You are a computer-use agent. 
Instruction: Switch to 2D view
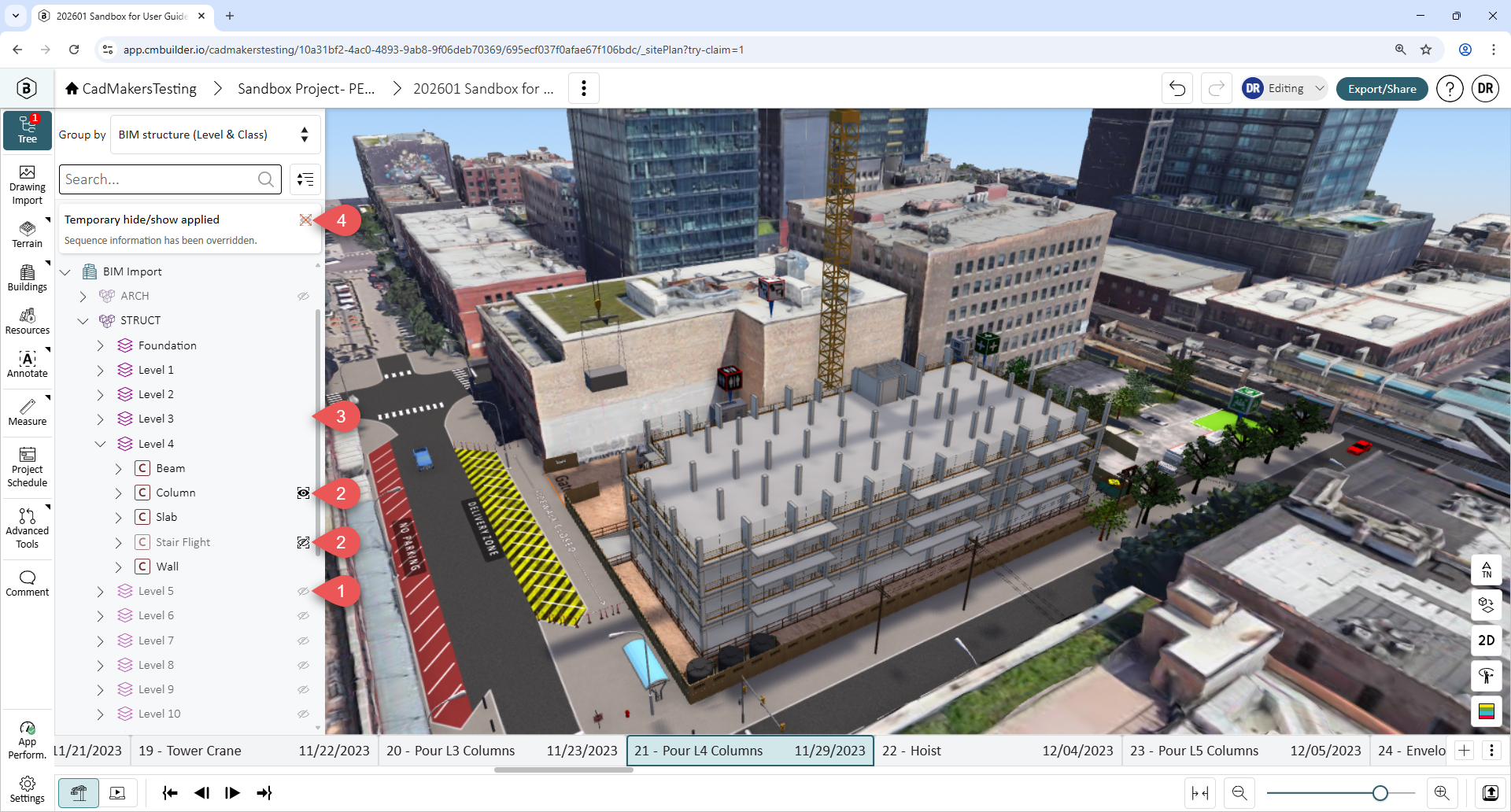point(1487,640)
